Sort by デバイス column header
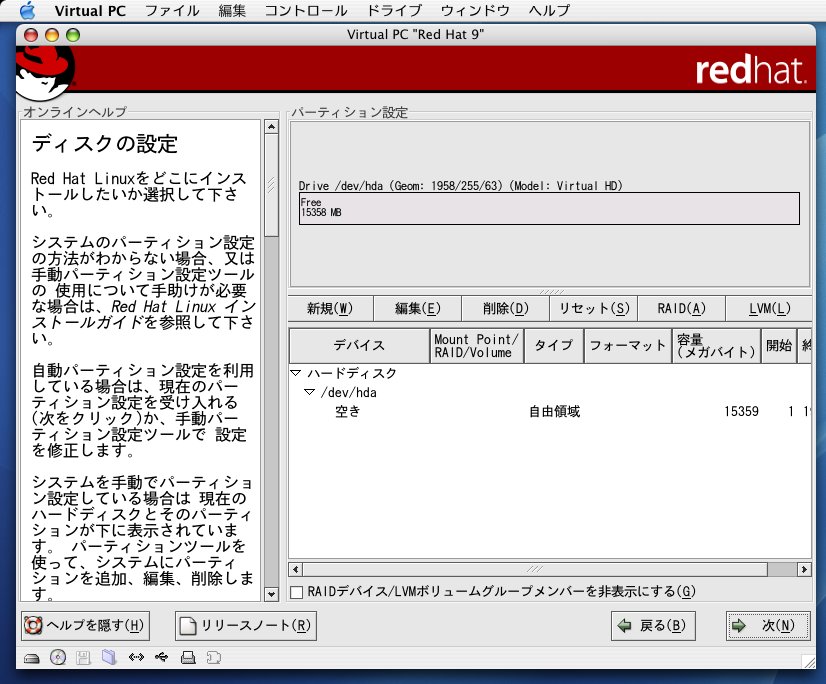 pos(359,346)
